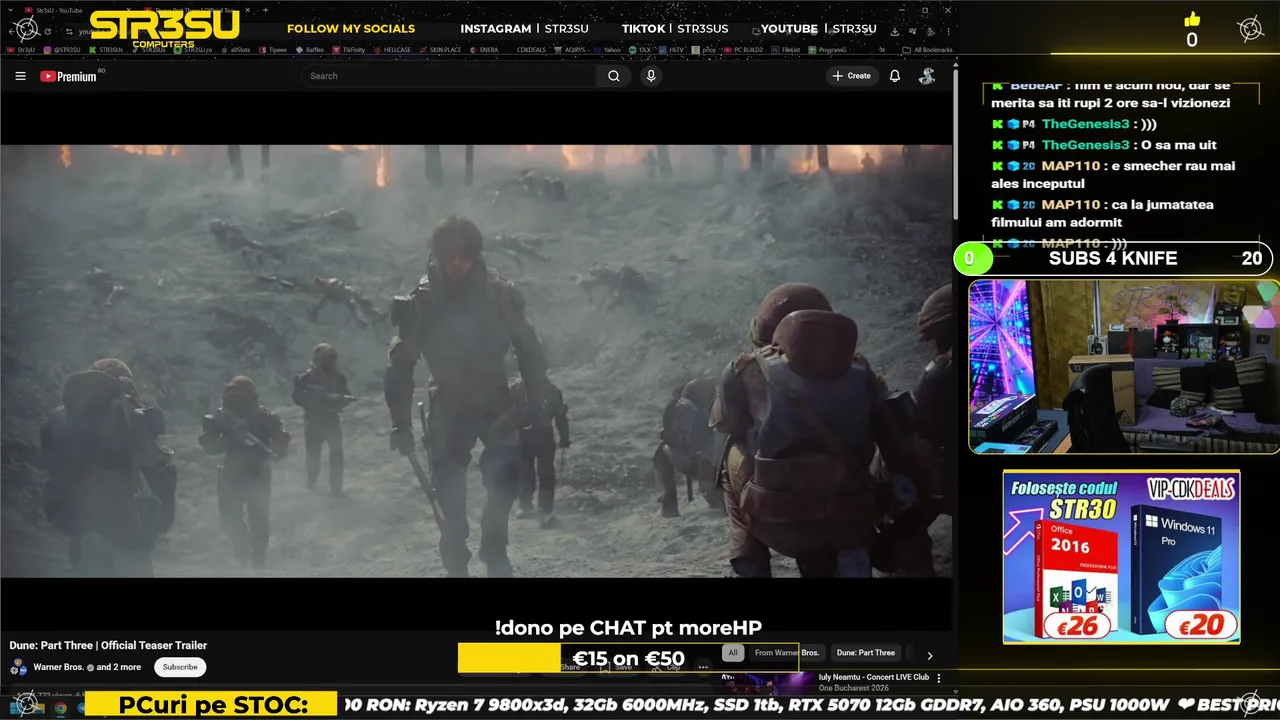This screenshot has height=720, width=1280.
Task: Open the ProgramG bookmark
Action: click(827, 50)
